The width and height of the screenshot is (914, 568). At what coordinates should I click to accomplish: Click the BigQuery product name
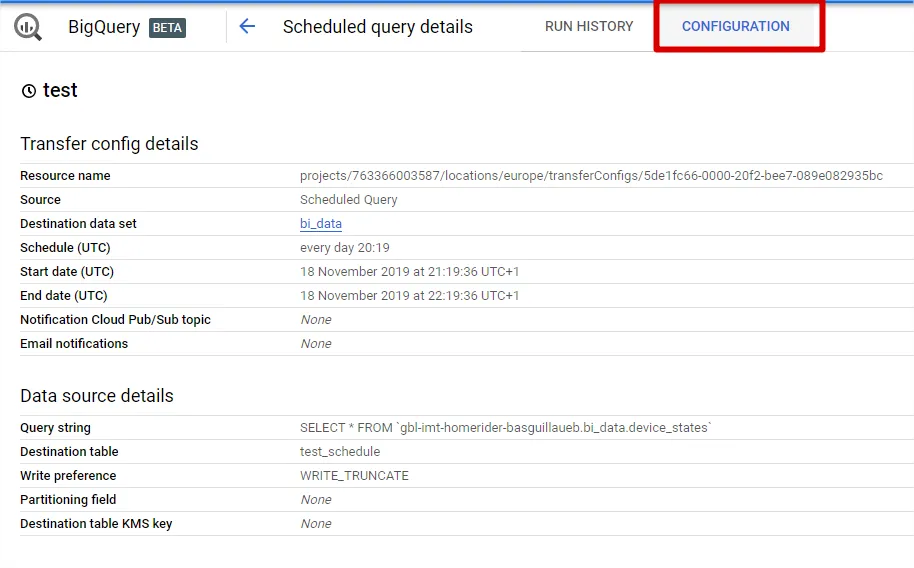[104, 27]
